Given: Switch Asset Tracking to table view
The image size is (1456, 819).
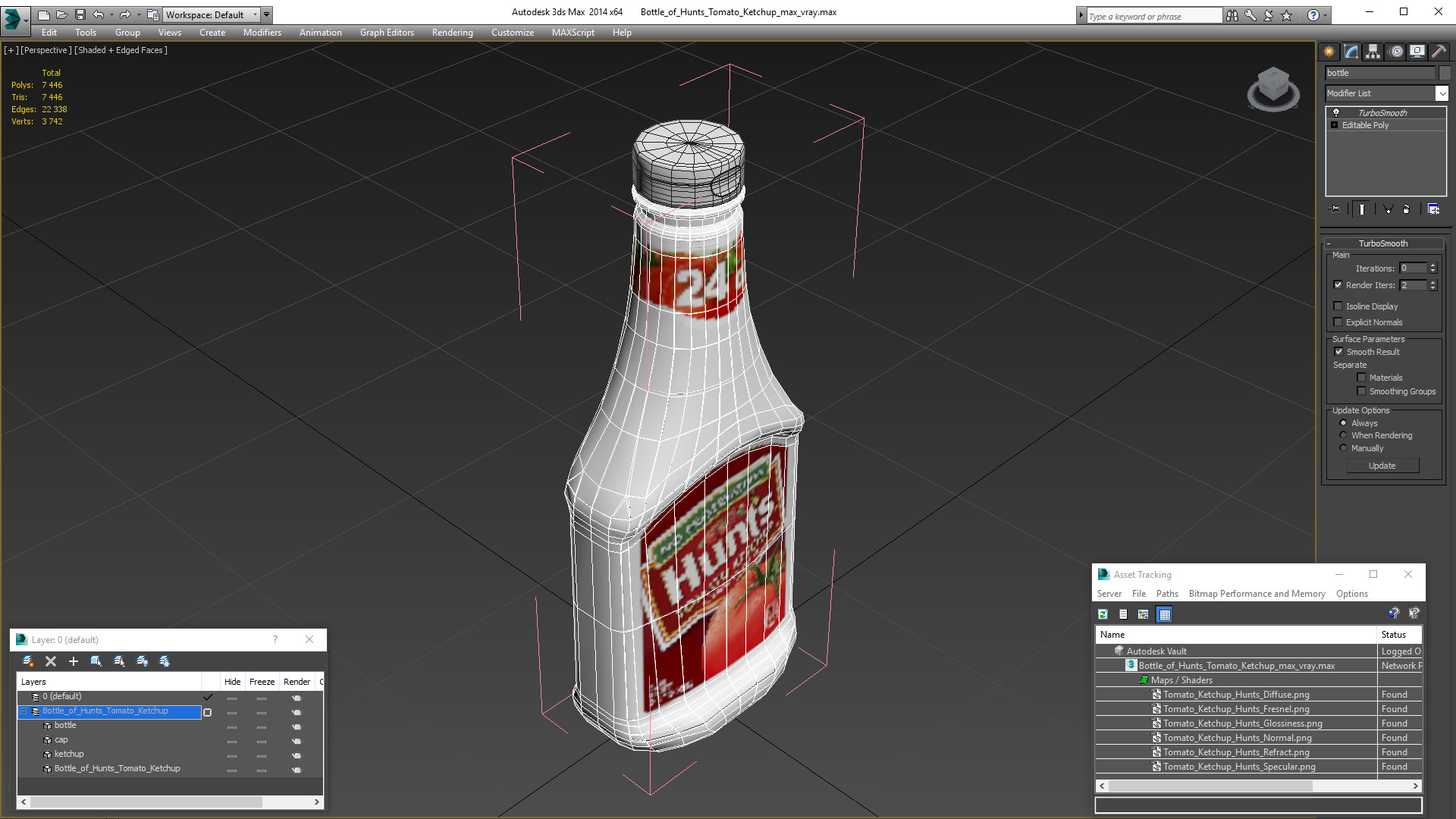Looking at the screenshot, I should 1165,614.
